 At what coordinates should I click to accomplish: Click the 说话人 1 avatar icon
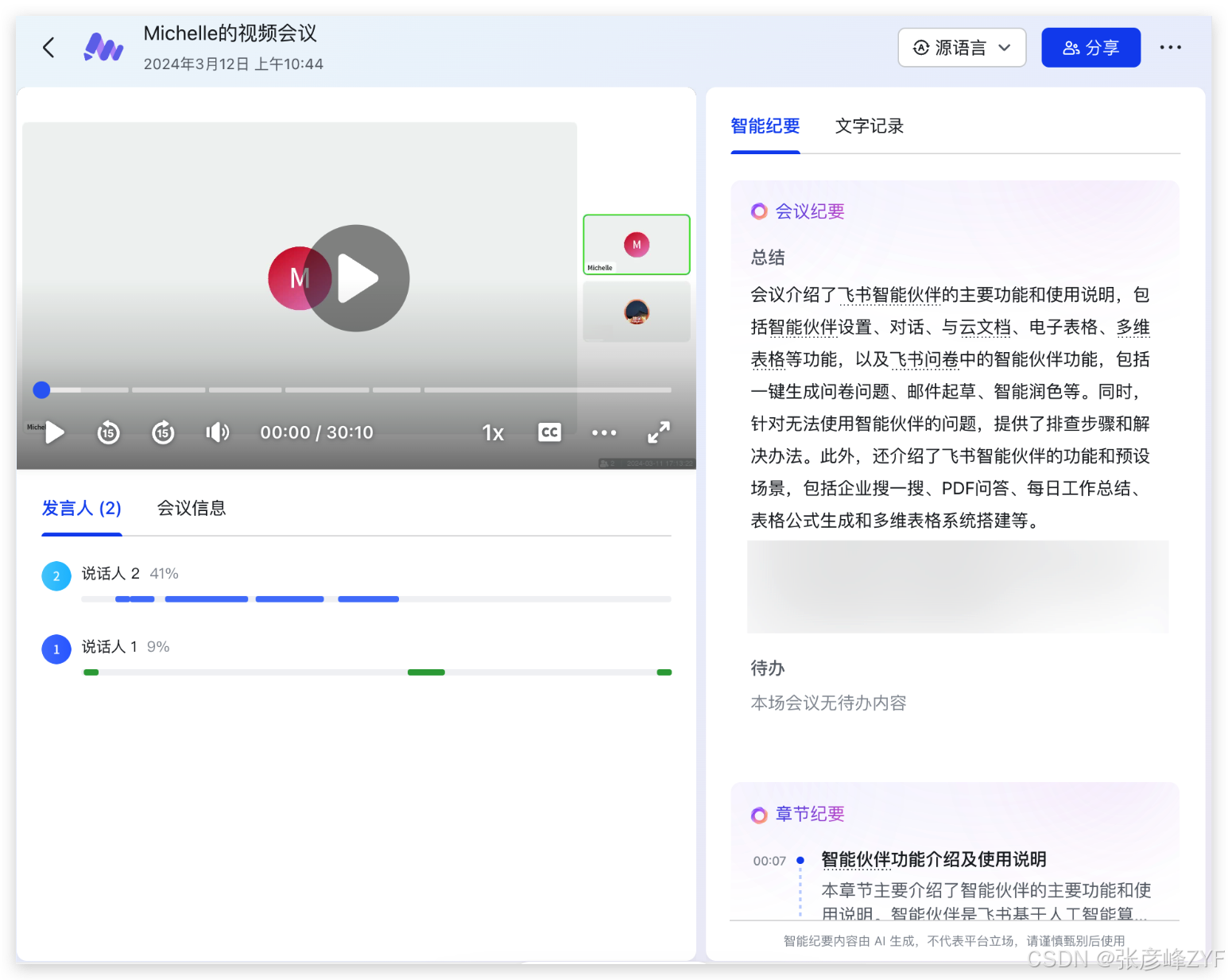56,649
